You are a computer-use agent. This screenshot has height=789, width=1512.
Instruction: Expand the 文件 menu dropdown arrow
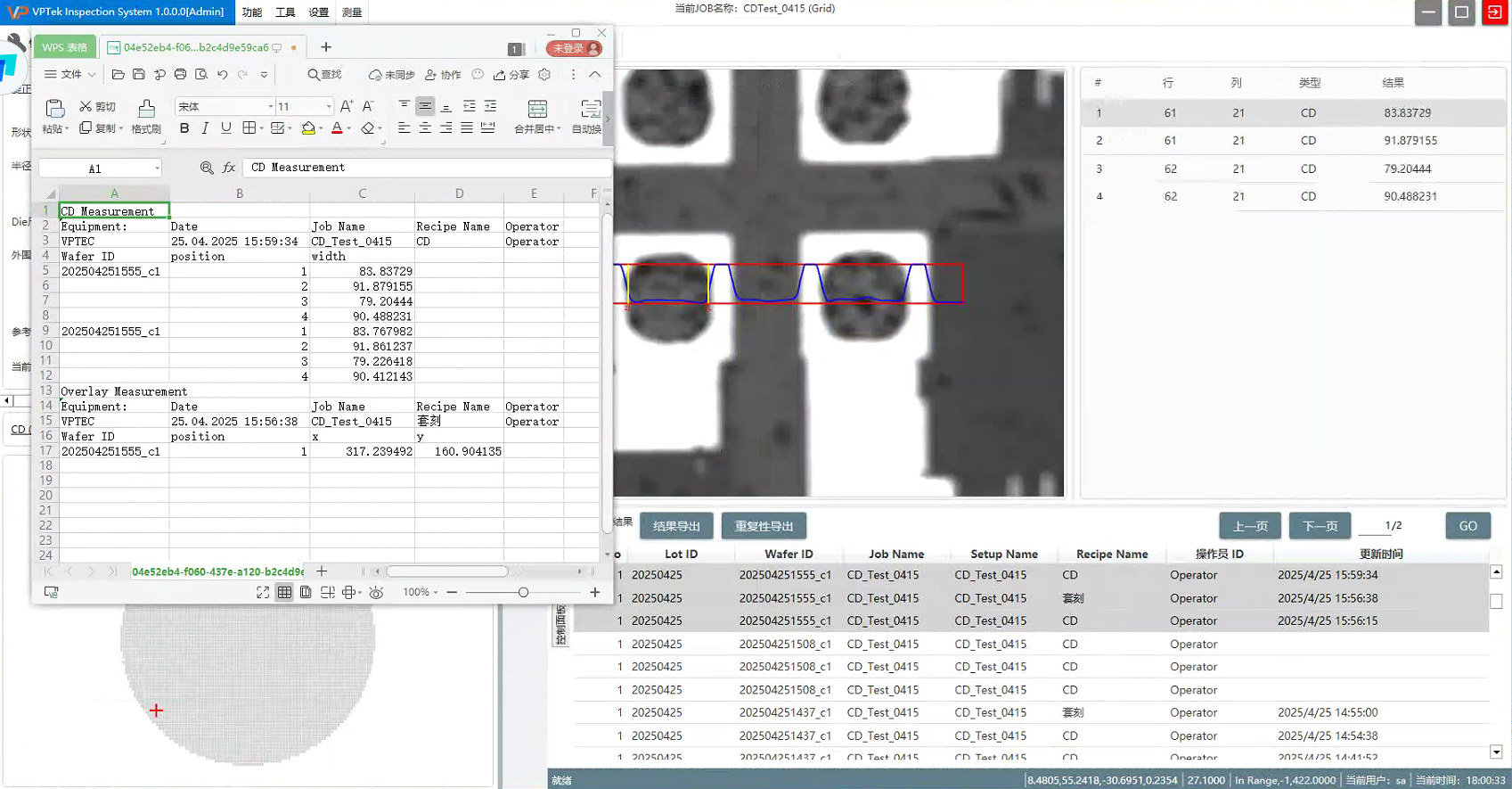pos(92,75)
